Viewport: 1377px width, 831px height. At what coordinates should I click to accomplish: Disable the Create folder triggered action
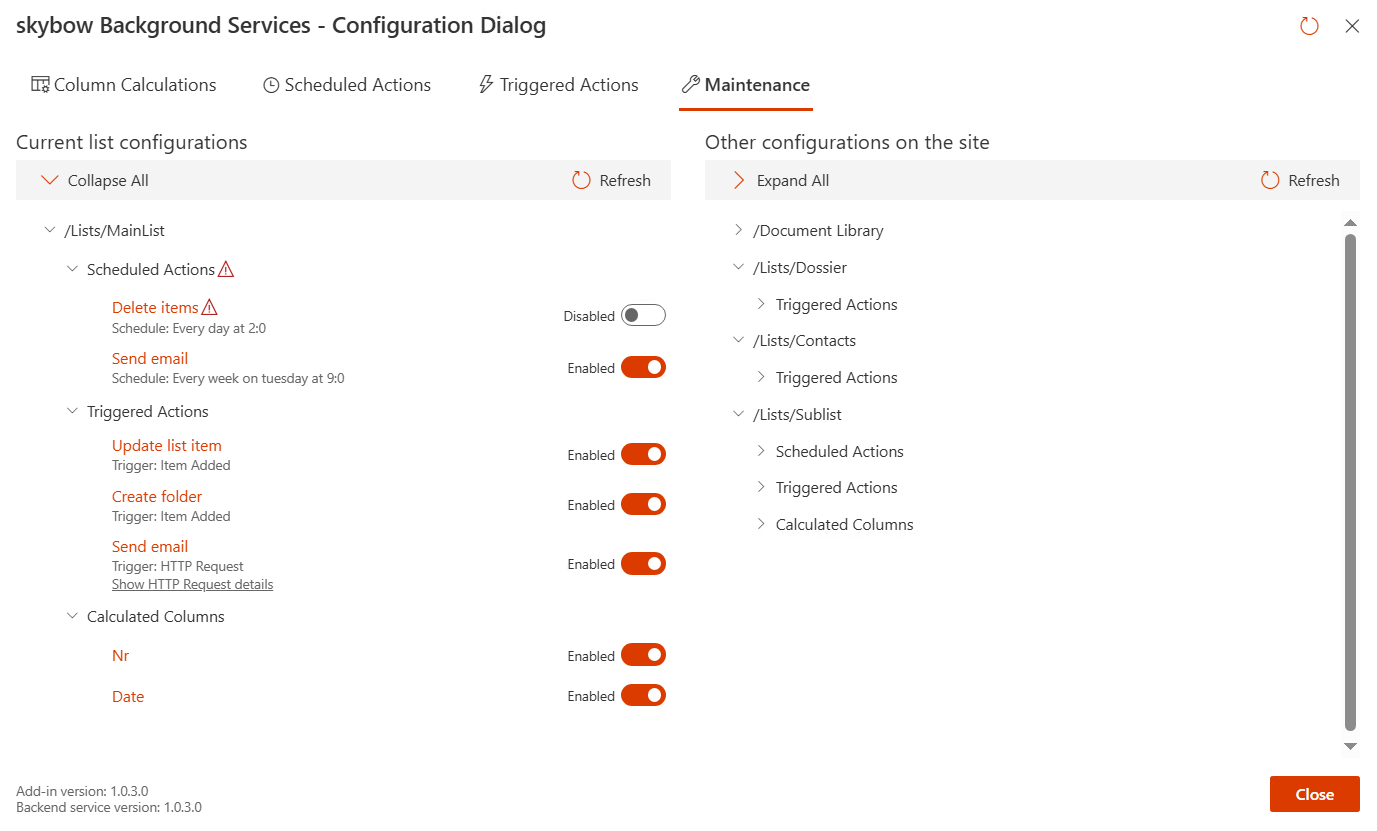643,505
